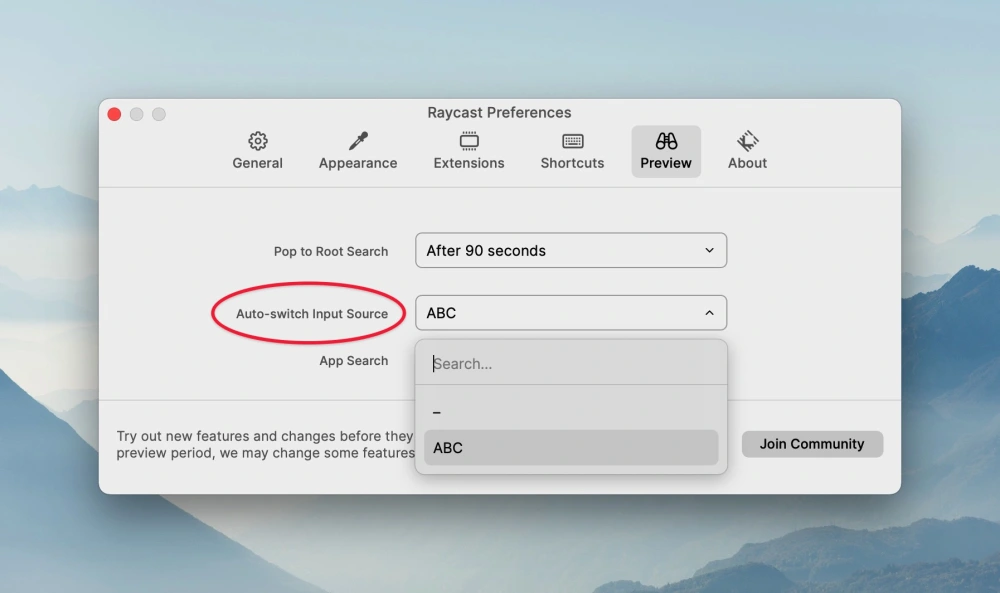This screenshot has width=1000, height=593.
Task: Open the Extensions tab icon
Action: pos(469,140)
